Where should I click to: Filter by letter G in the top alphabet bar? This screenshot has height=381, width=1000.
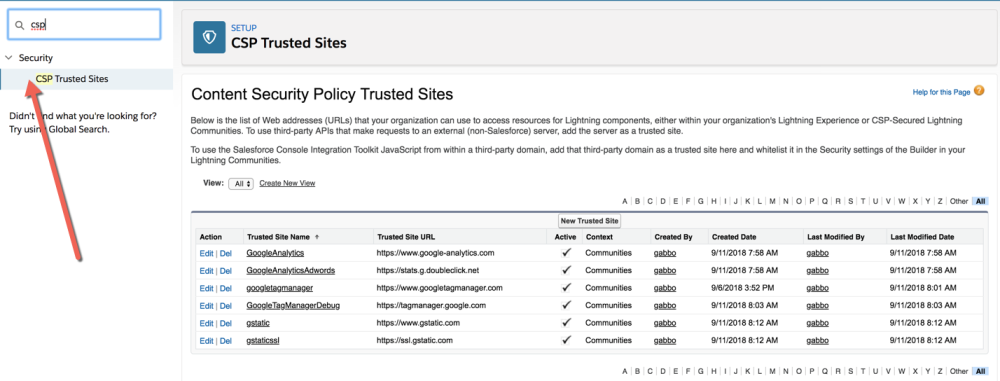[x=701, y=201]
